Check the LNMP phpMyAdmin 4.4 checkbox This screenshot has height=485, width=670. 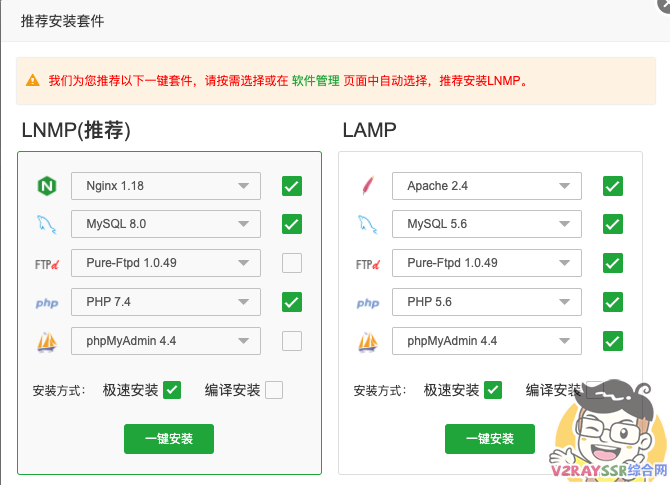tap(292, 342)
